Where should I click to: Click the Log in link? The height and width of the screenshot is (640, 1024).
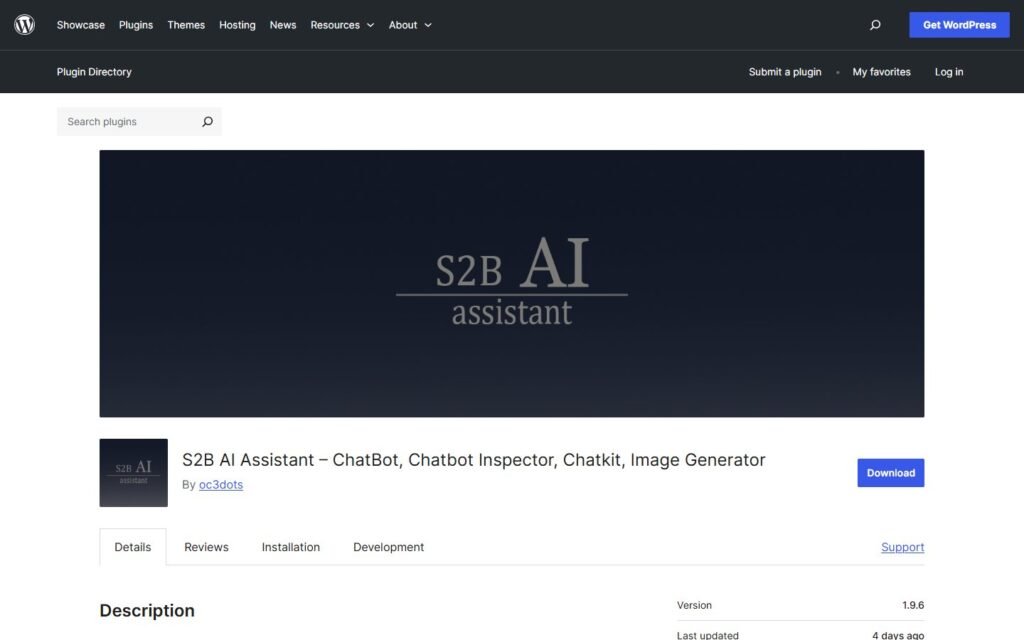pyautogui.click(x=949, y=72)
